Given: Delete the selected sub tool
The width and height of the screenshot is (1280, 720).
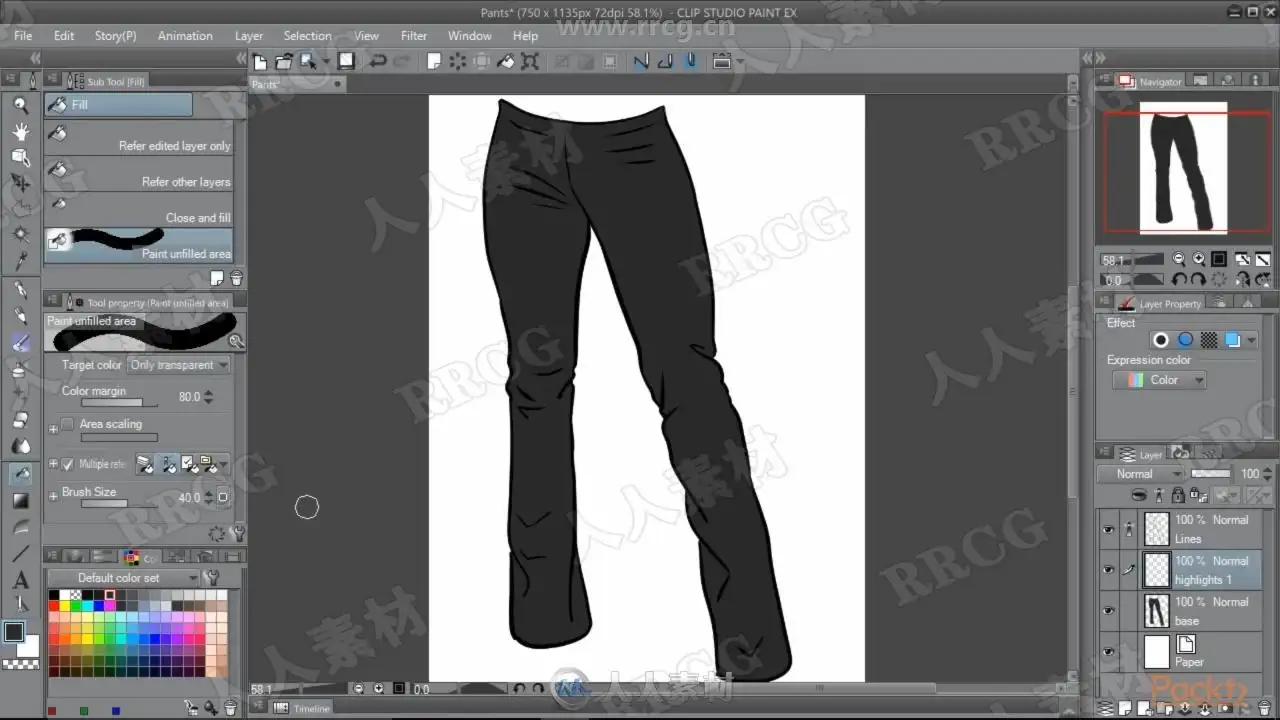Looking at the screenshot, I should [236, 279].
